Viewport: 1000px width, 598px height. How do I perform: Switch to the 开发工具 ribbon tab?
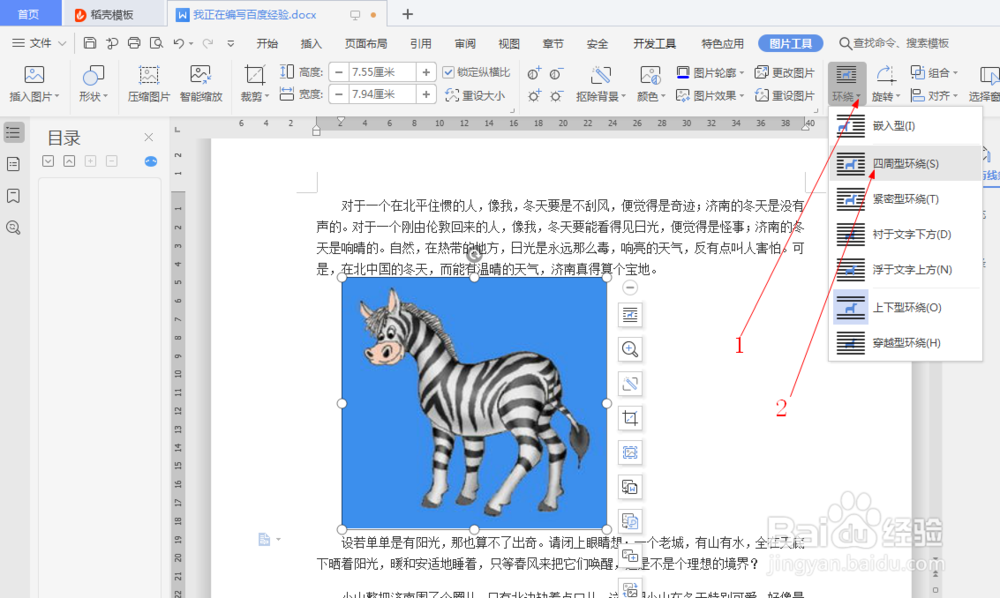click(654, 43)
